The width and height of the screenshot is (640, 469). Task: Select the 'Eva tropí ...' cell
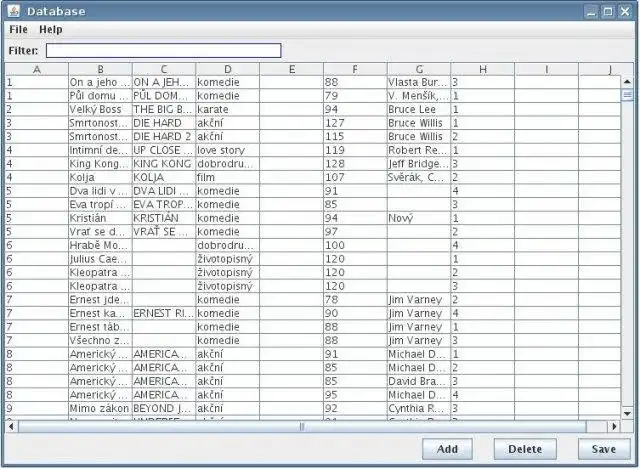tap(100, 204)
